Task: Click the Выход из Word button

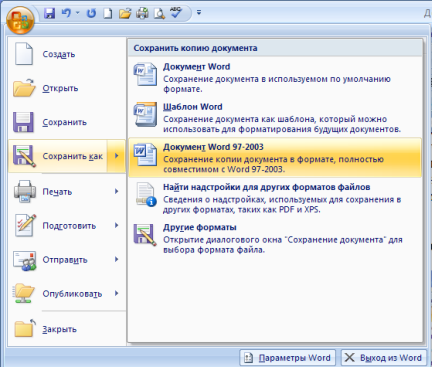Action: click(384, 358)
